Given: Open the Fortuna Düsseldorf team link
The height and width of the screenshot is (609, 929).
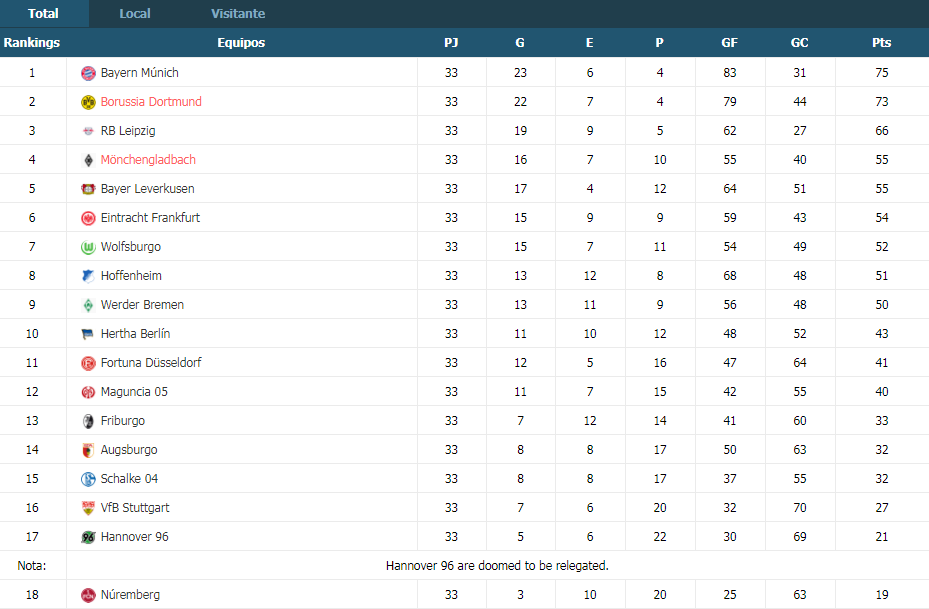Looking at the screenshot, I should click(x=151, y=363).
